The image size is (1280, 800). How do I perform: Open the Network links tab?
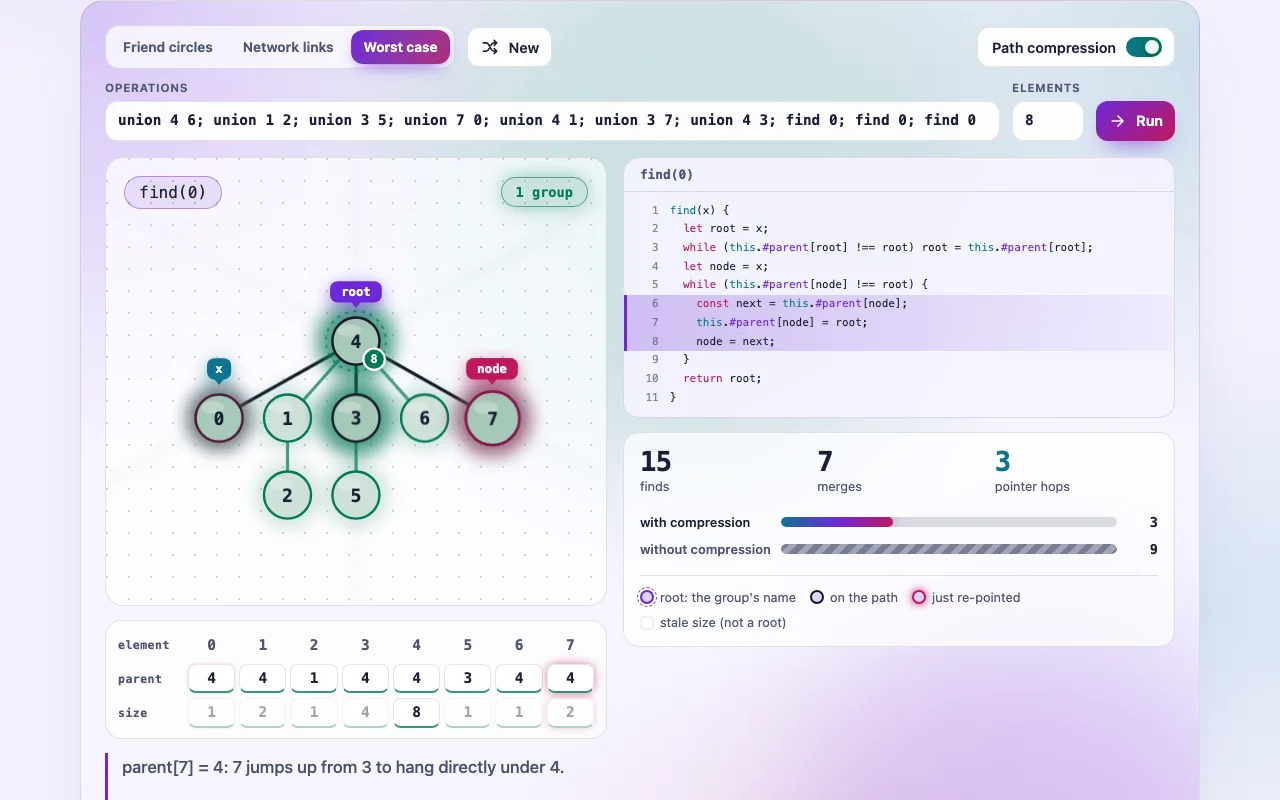[x=288, y=47]
